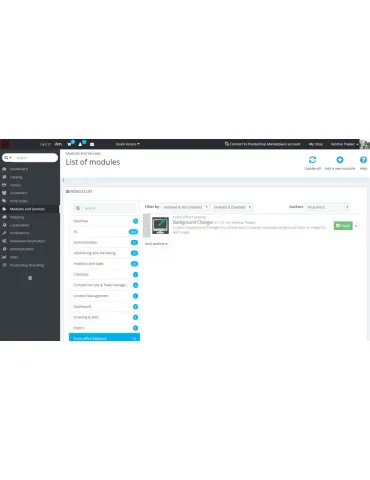Viewport: 370px width, 480px height.
Task: Open the sidebar search type dropdown arrow
Action: coord(8,158)
